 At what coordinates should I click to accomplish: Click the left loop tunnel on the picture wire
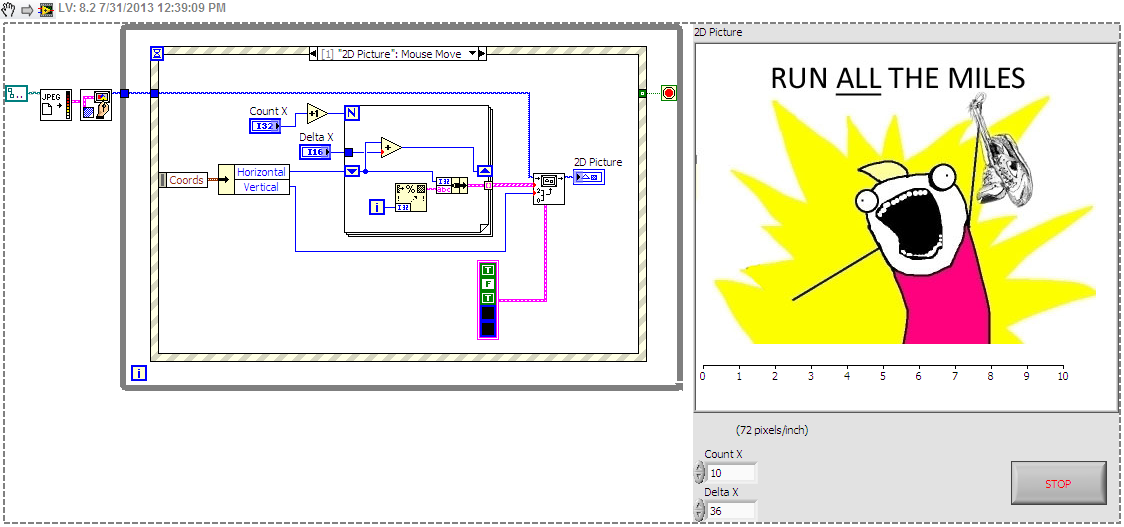coord(125,93)
